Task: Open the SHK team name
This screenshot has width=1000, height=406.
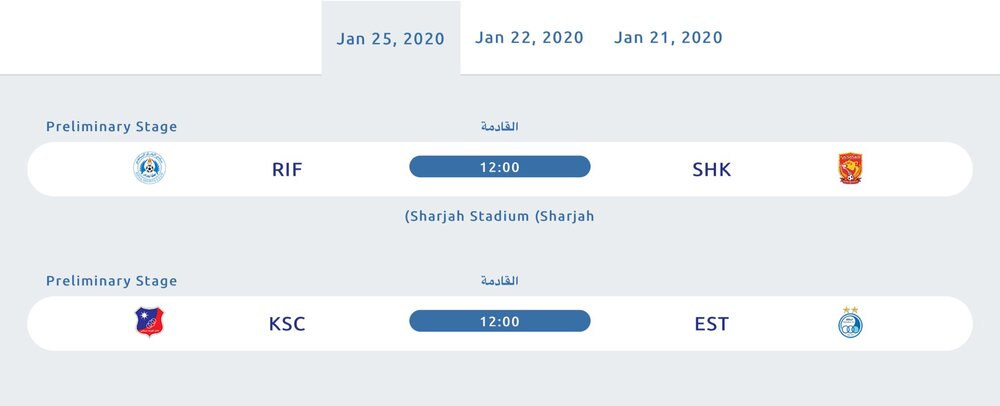Action: (x=712, y=170)
